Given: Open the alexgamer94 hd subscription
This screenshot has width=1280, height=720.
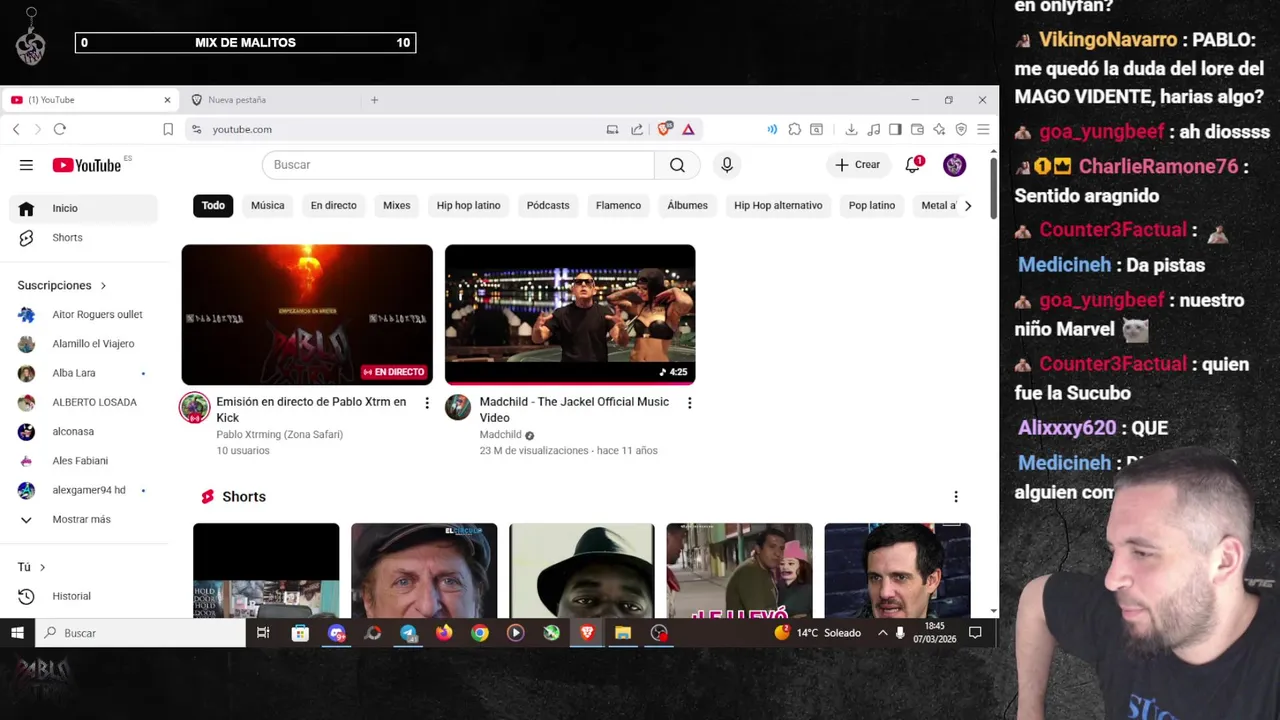Looking at the screenshot, I should 84,490.
